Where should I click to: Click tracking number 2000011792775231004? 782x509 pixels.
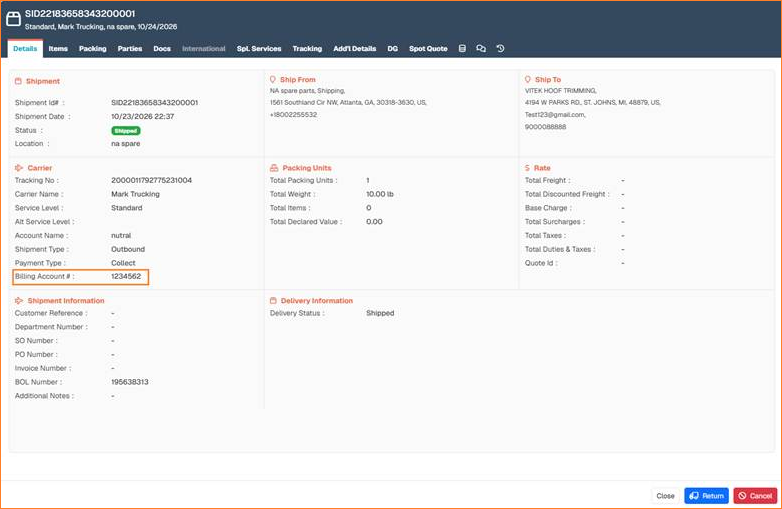[152, 180]
